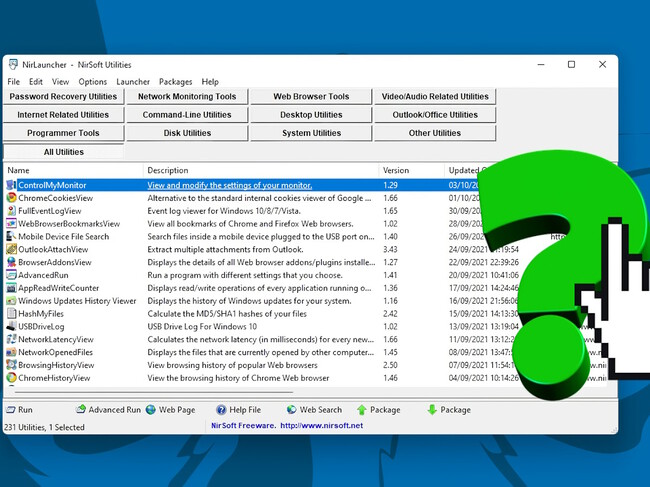The width and height of the screenshot is (650, 487).
Task: Click the Run toolbar button
Action: (x=19, y=410)
